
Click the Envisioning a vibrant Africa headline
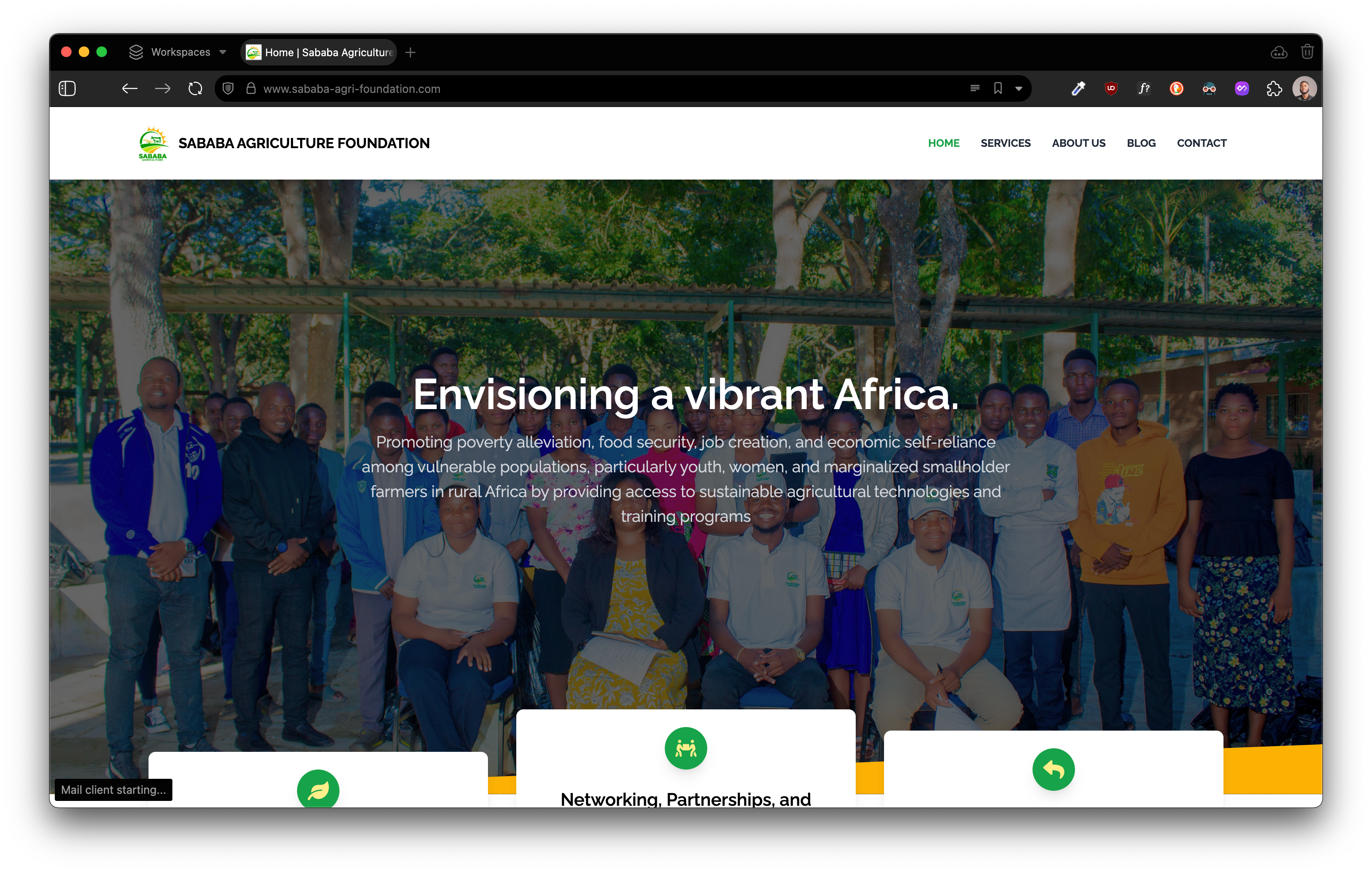point(686,394)
